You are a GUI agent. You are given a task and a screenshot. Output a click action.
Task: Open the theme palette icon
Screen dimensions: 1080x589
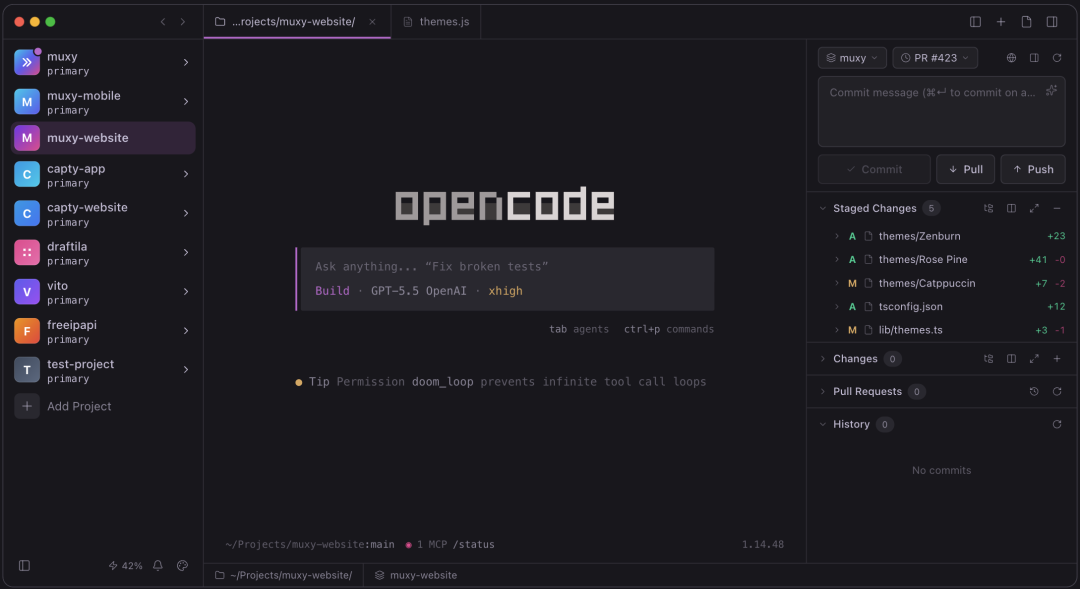click(x=182, y=566)
